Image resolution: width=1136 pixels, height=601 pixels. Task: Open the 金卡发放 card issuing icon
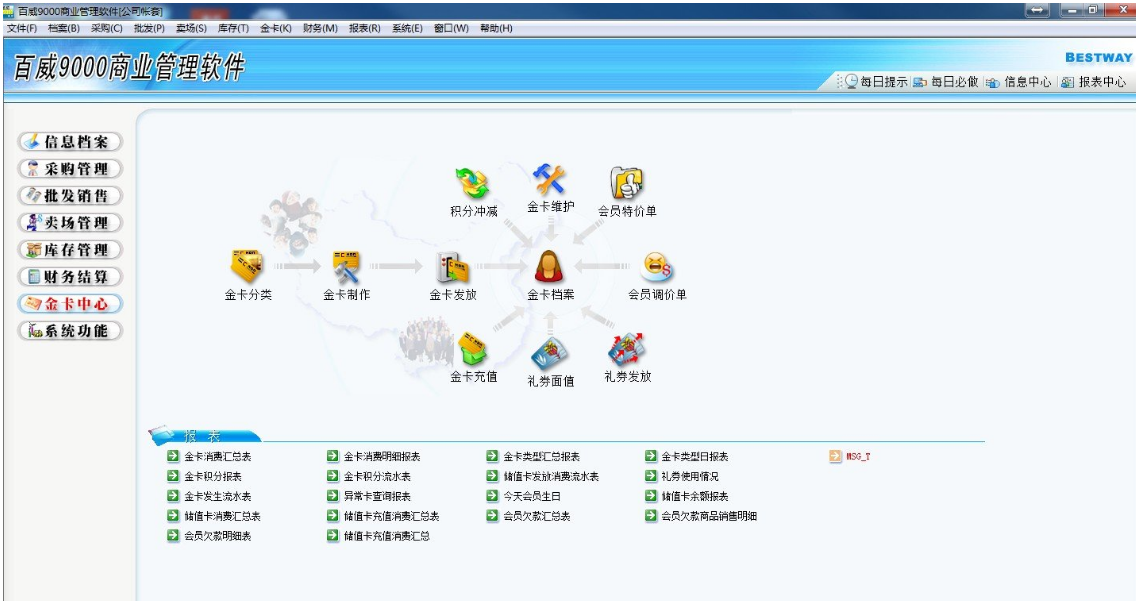[x=453, y=267]
